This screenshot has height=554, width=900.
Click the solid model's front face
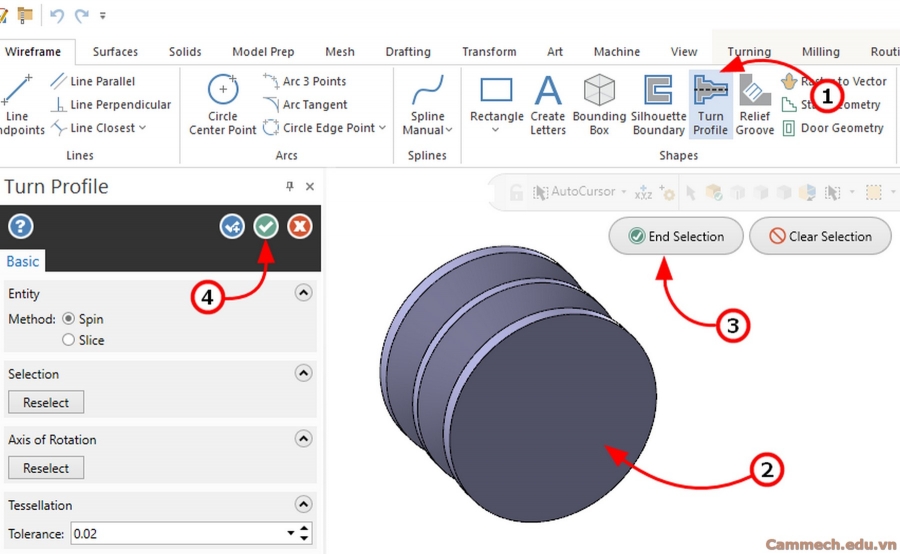[552, 418]
